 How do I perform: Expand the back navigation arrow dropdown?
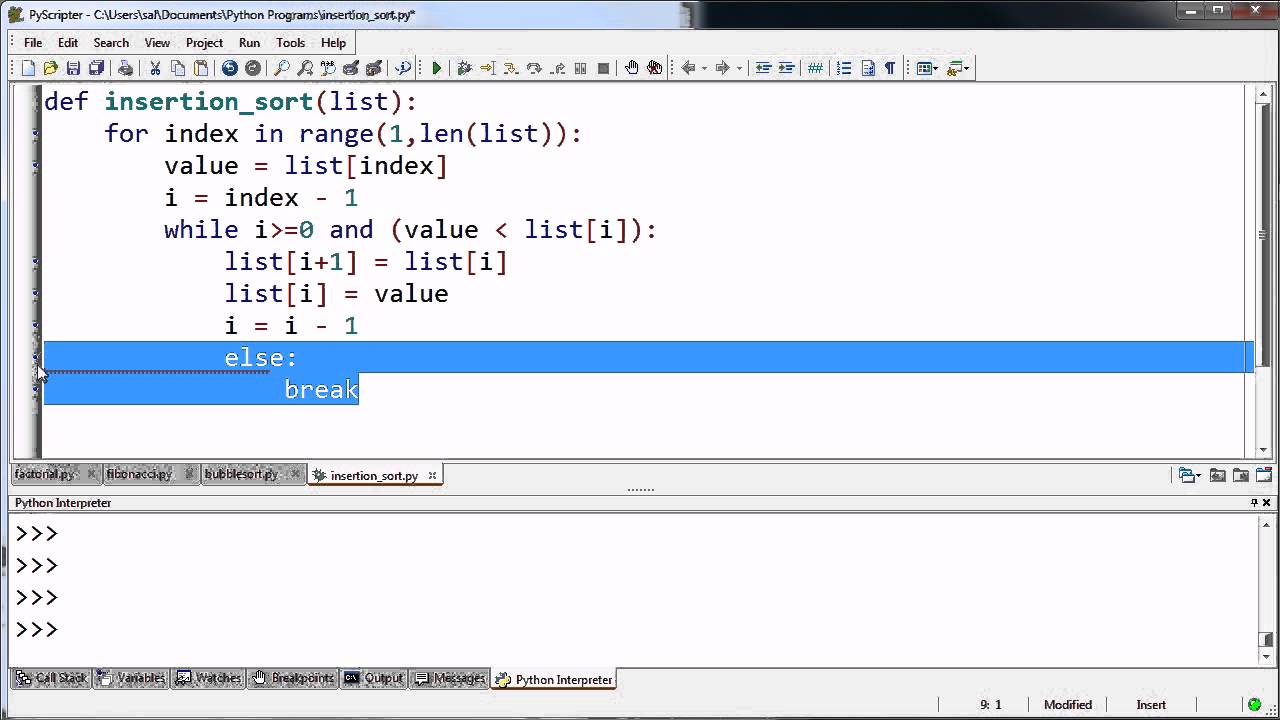coord(705,68)
